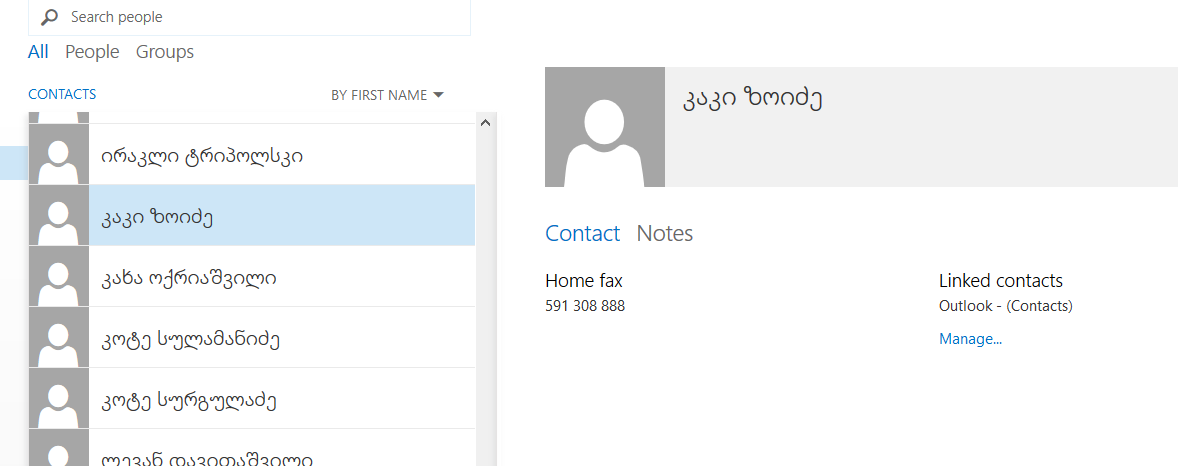The width and height of the screenshot is (1178, 466).
Task: Click the home fax number 591 308 888
Action: pos(585,306)
